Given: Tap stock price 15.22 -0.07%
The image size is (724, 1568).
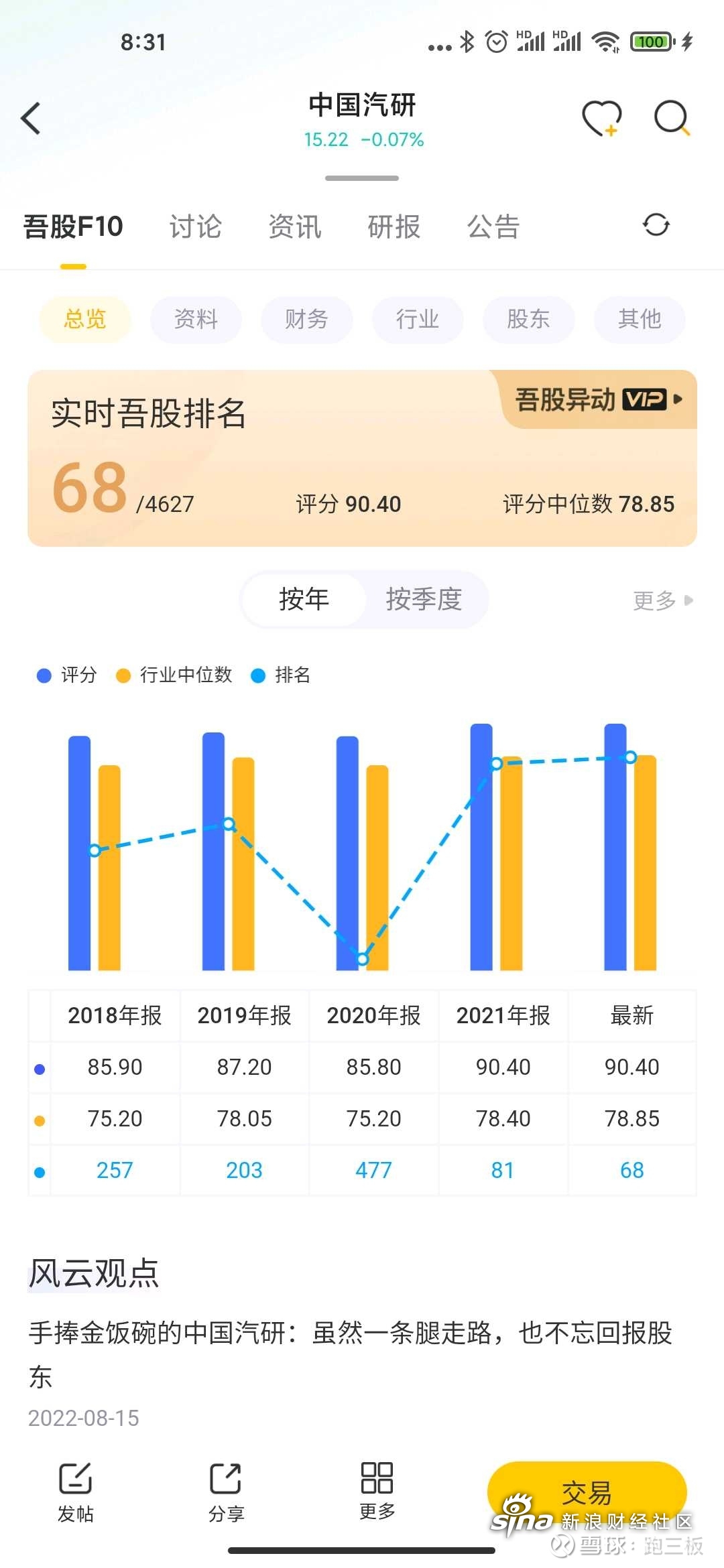Looking at the screenshot, I should click(x=363, y=140).
